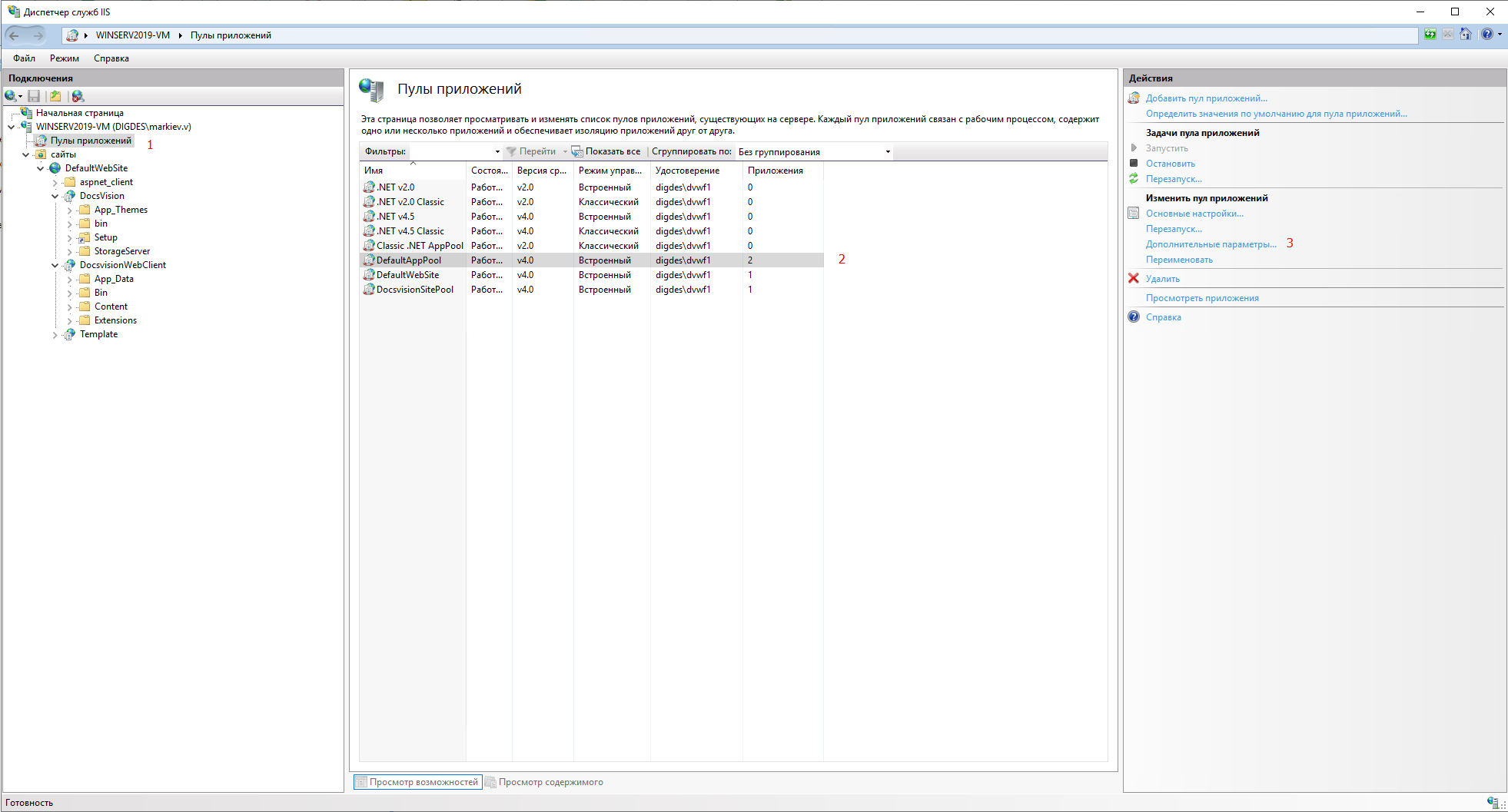Click the Forward navigation arrow
The height and width of the screenshot is (812, 1508).
point(38,35)
